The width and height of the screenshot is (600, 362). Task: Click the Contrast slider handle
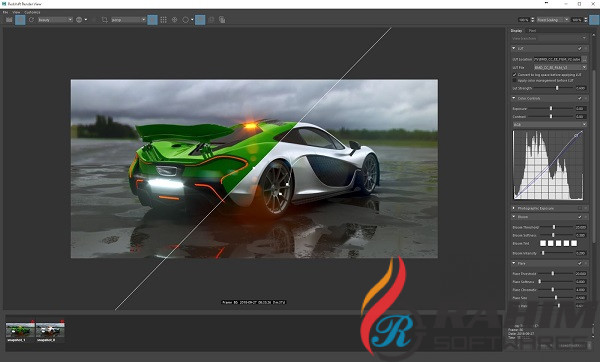pos(551,117)
